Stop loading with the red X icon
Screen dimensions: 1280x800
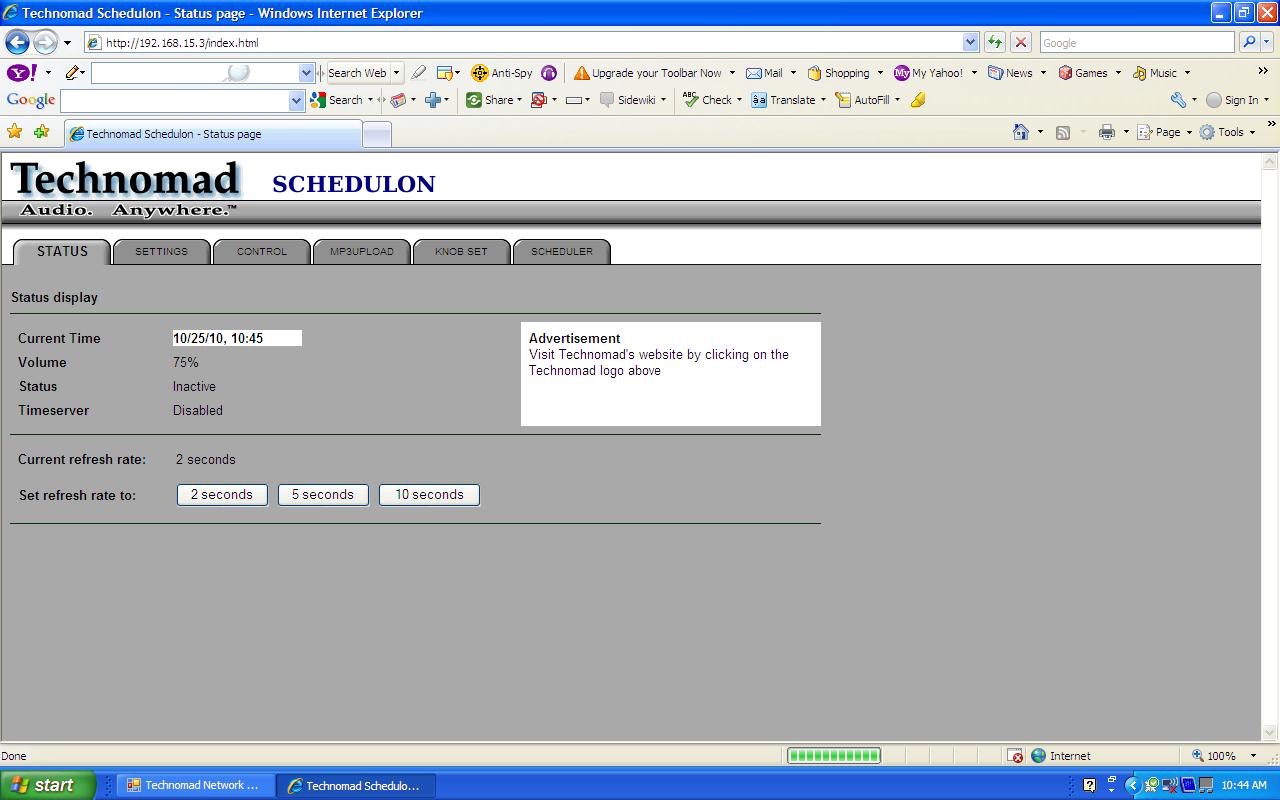[1021, 42]
